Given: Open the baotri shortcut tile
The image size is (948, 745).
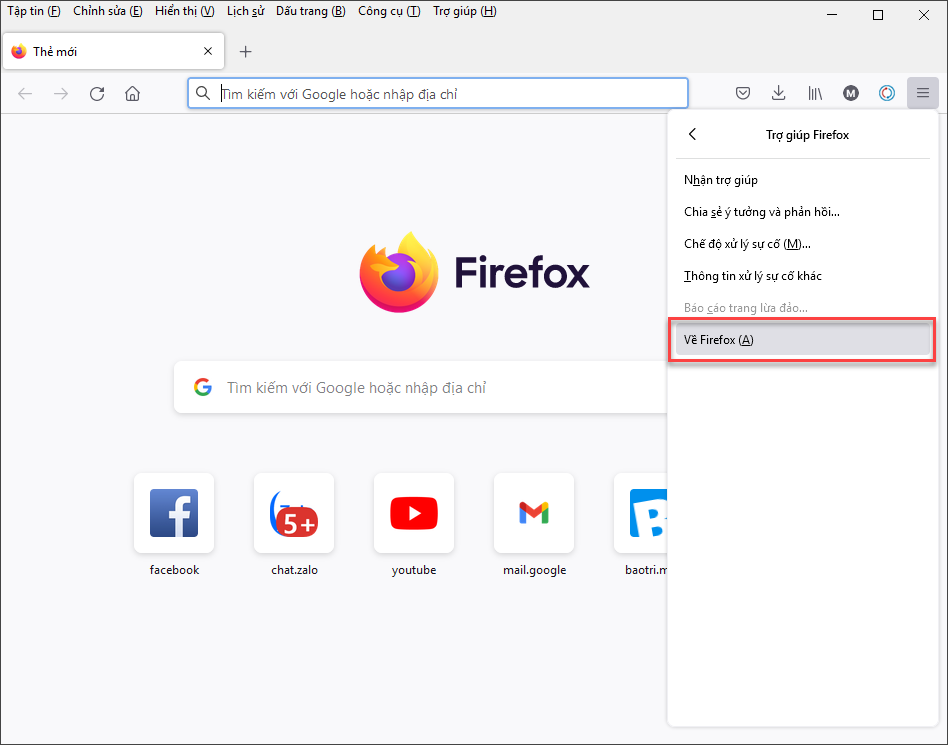Looking at the screenshot, I should point(641,513).
